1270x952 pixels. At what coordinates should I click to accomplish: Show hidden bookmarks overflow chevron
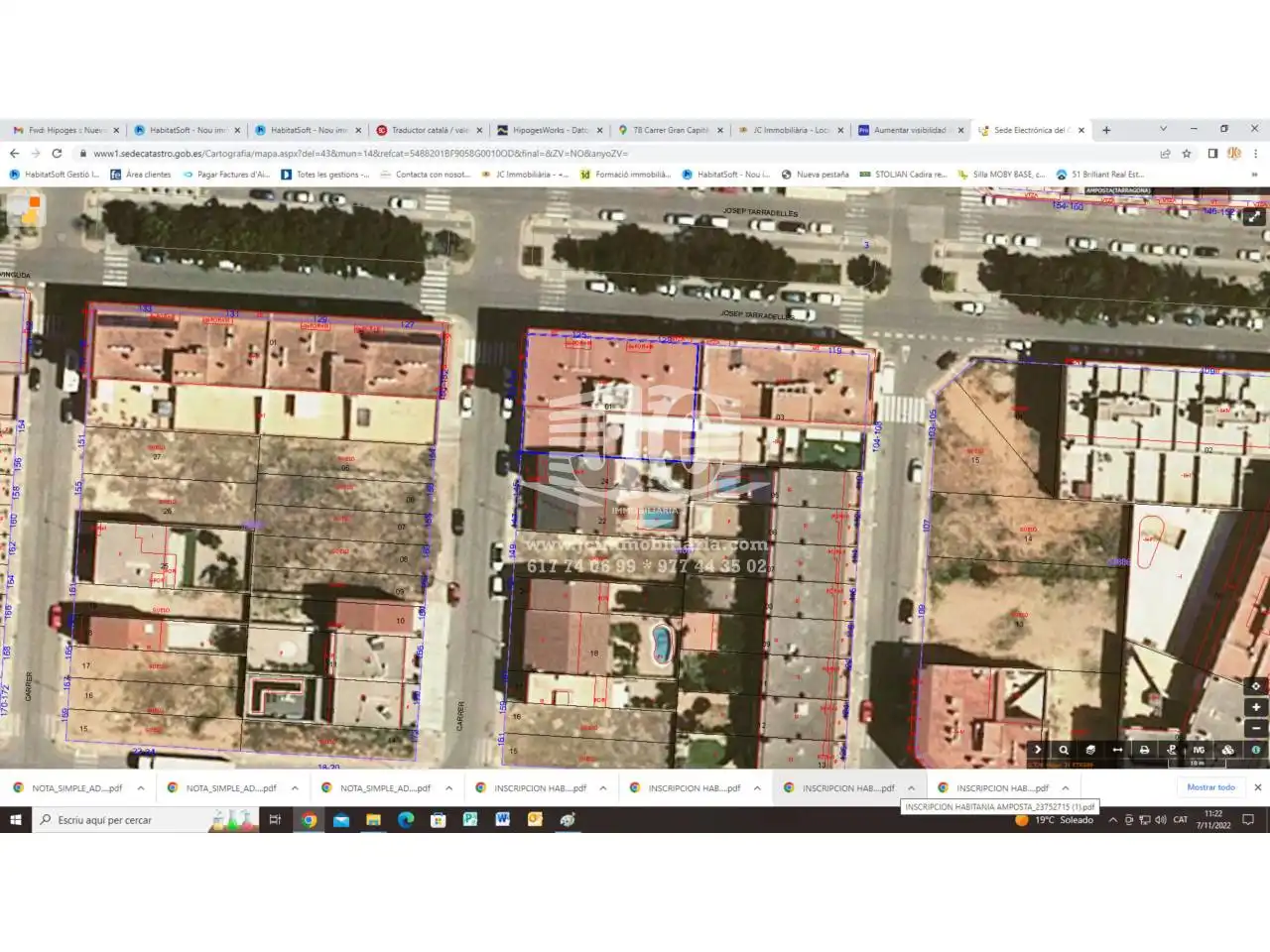1254,175
